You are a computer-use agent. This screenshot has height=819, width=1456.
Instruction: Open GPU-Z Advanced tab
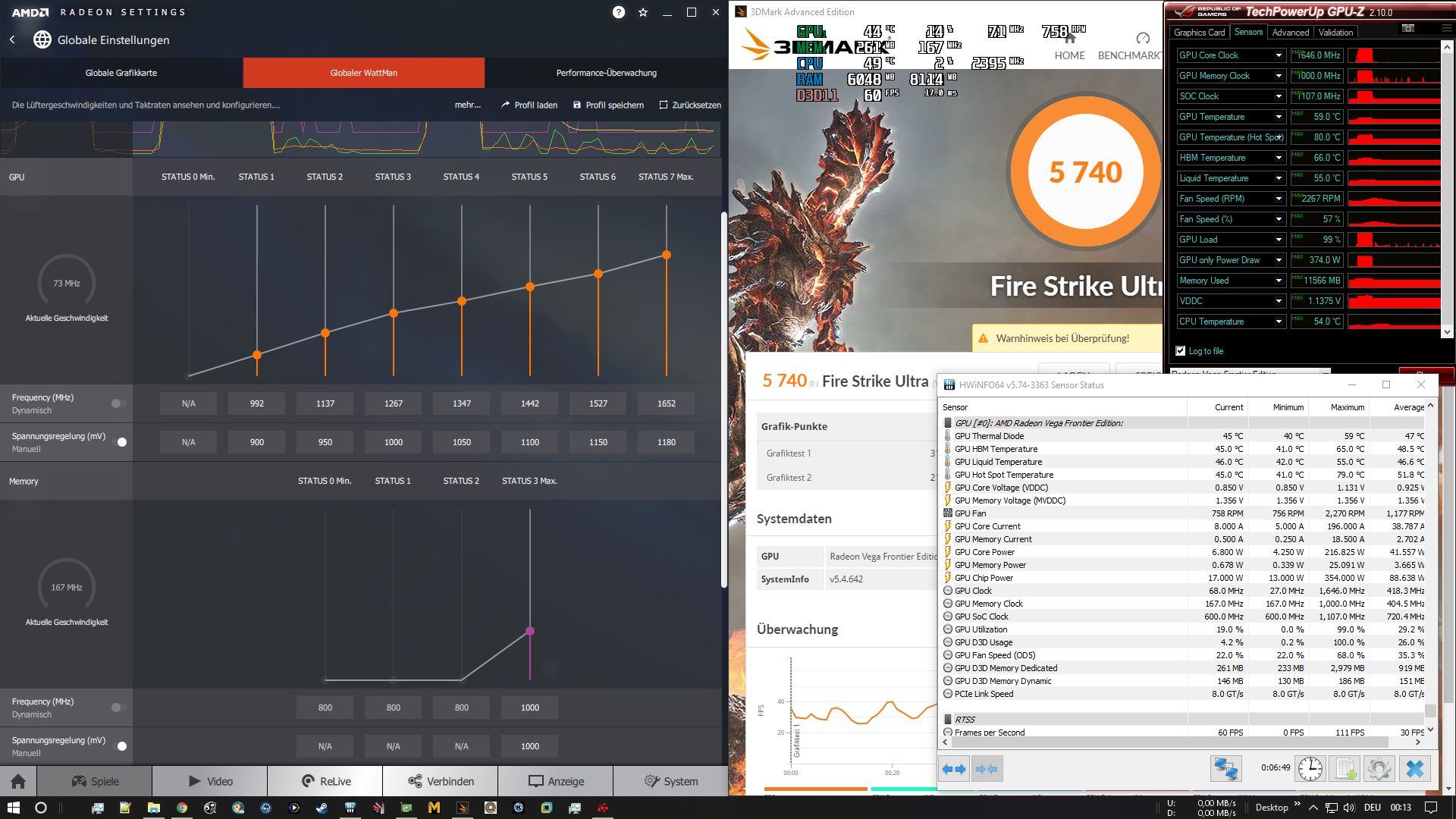(1290, 33)
